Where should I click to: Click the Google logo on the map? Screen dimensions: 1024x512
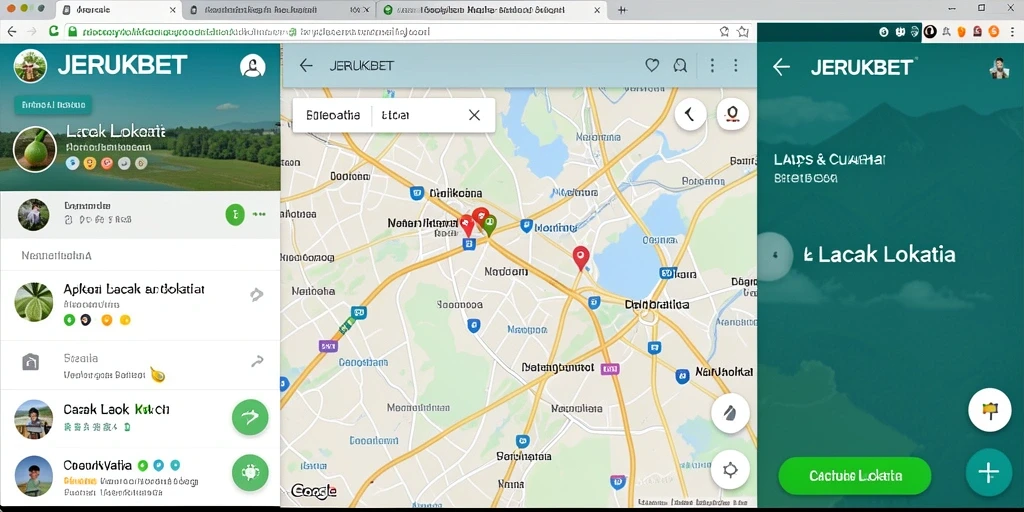[x=313, y=491]
